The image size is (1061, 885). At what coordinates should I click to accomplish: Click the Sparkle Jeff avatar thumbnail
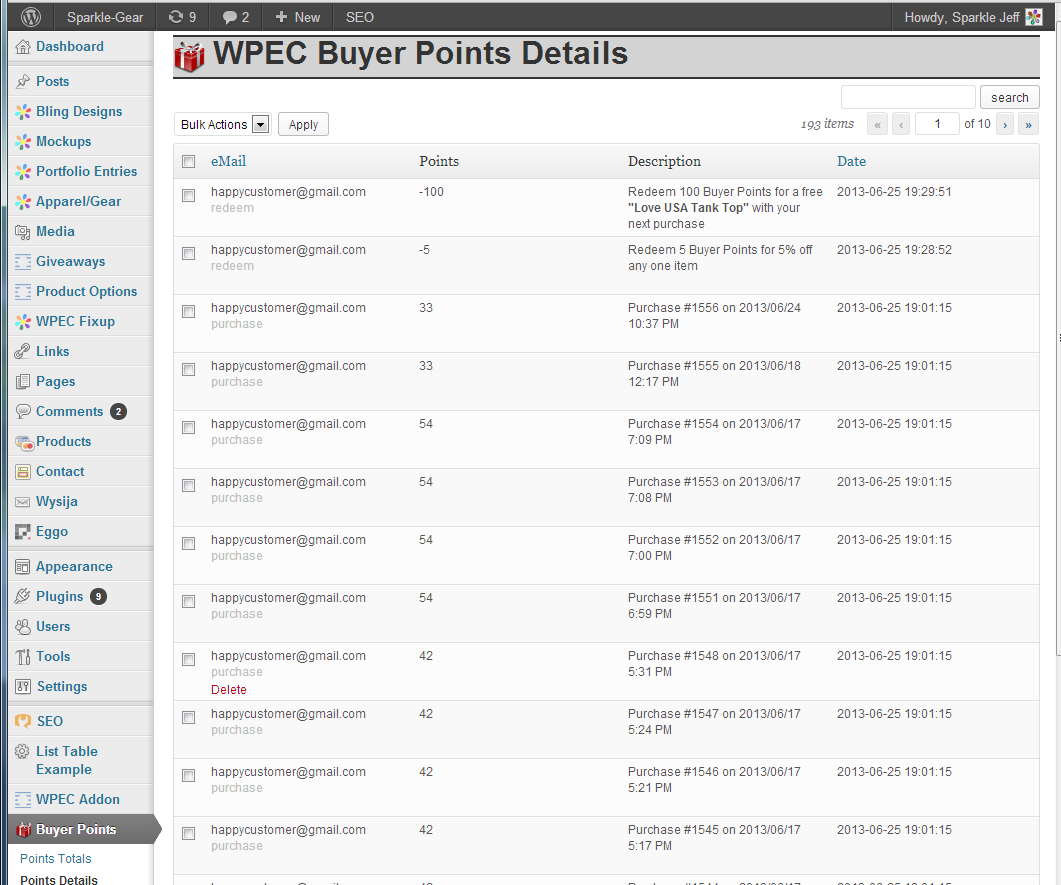point(1034,17)
